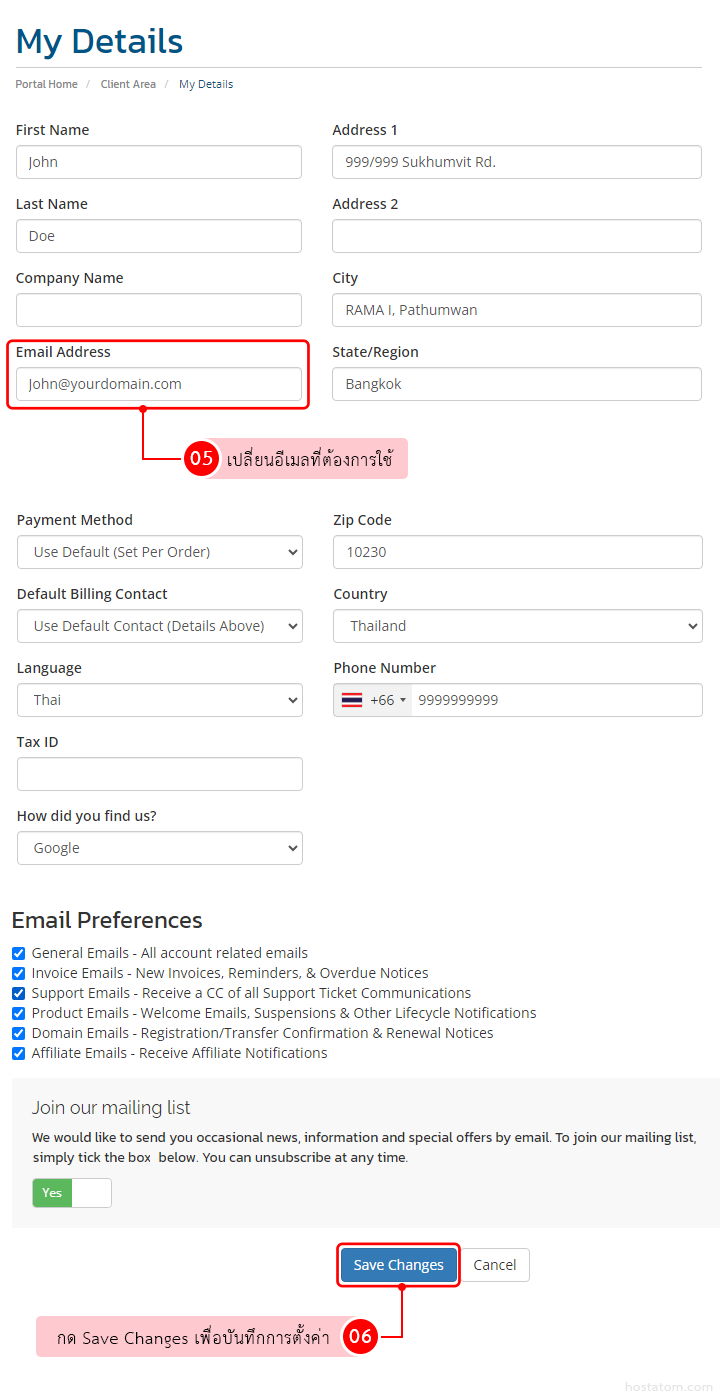This screenshot has height=1398, width=720.
Task: Disable Affiliate Emails notifications
Action: 18,1053
